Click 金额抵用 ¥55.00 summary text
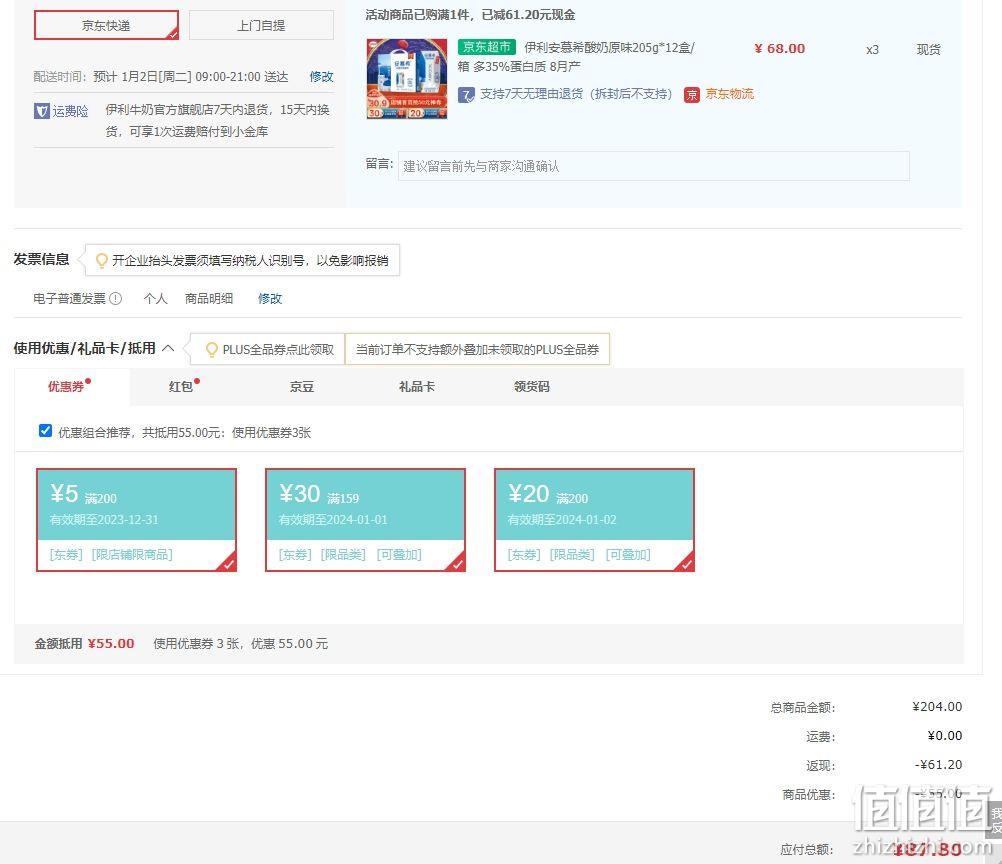This screenshot has width=1002, height=864. tap(84, 644)
